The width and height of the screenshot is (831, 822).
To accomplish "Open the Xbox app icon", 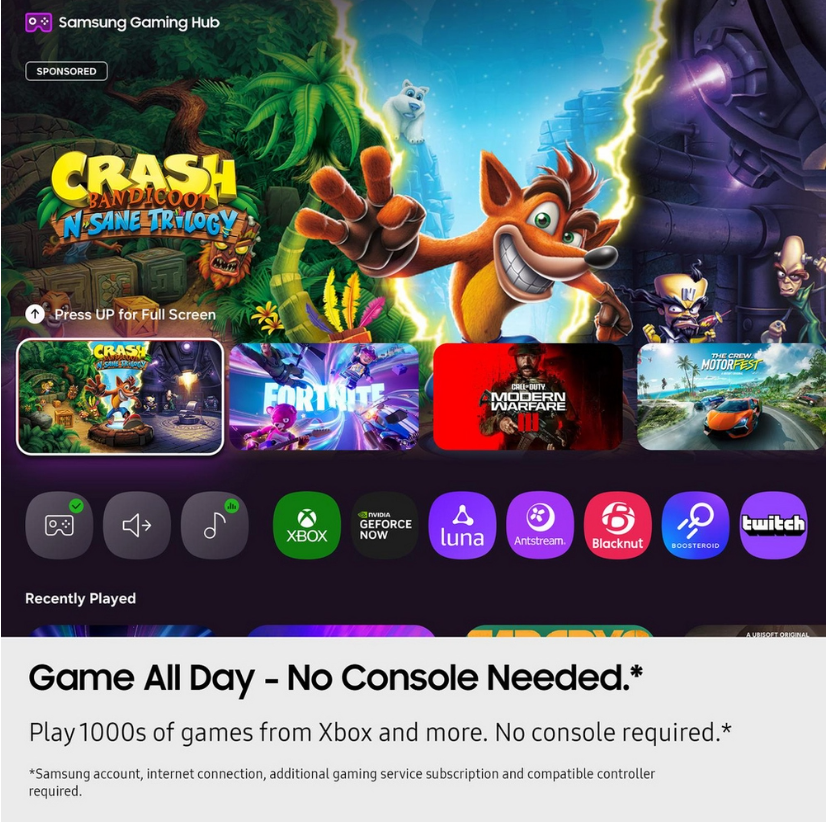I will (307, 525).
